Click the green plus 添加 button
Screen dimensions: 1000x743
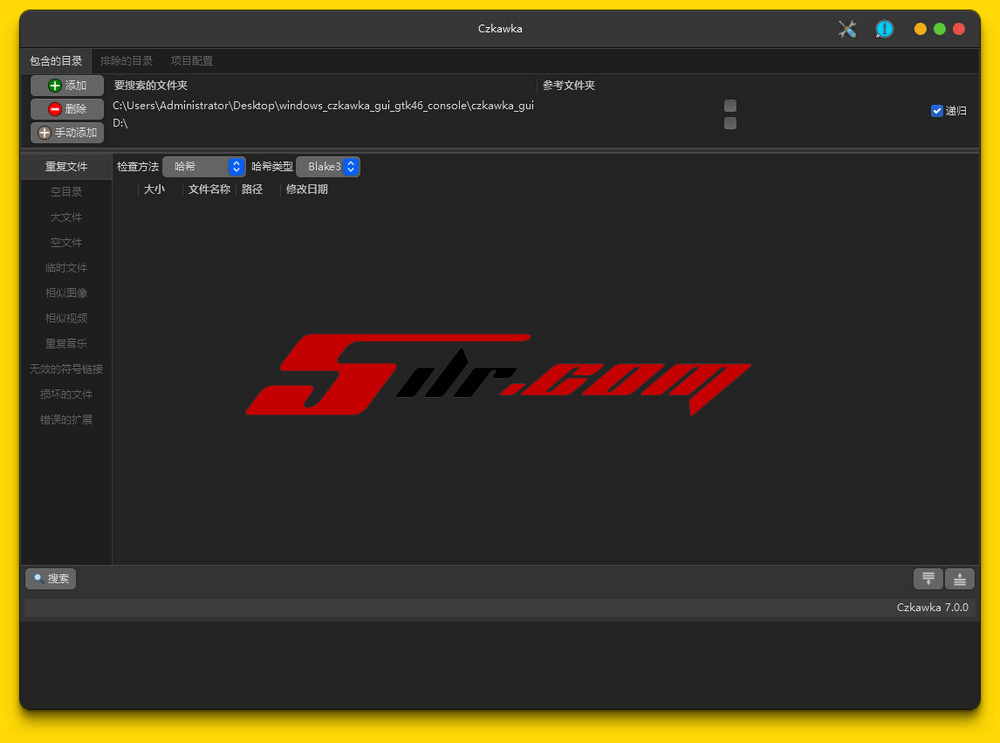pos(67,86)
